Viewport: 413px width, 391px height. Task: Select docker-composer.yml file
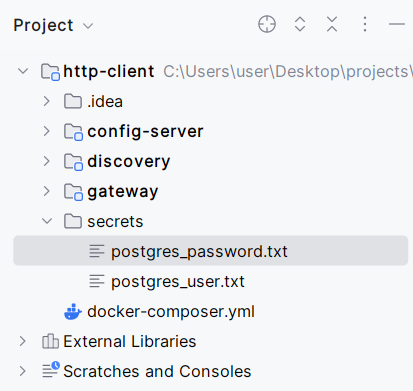click(171, 312)
